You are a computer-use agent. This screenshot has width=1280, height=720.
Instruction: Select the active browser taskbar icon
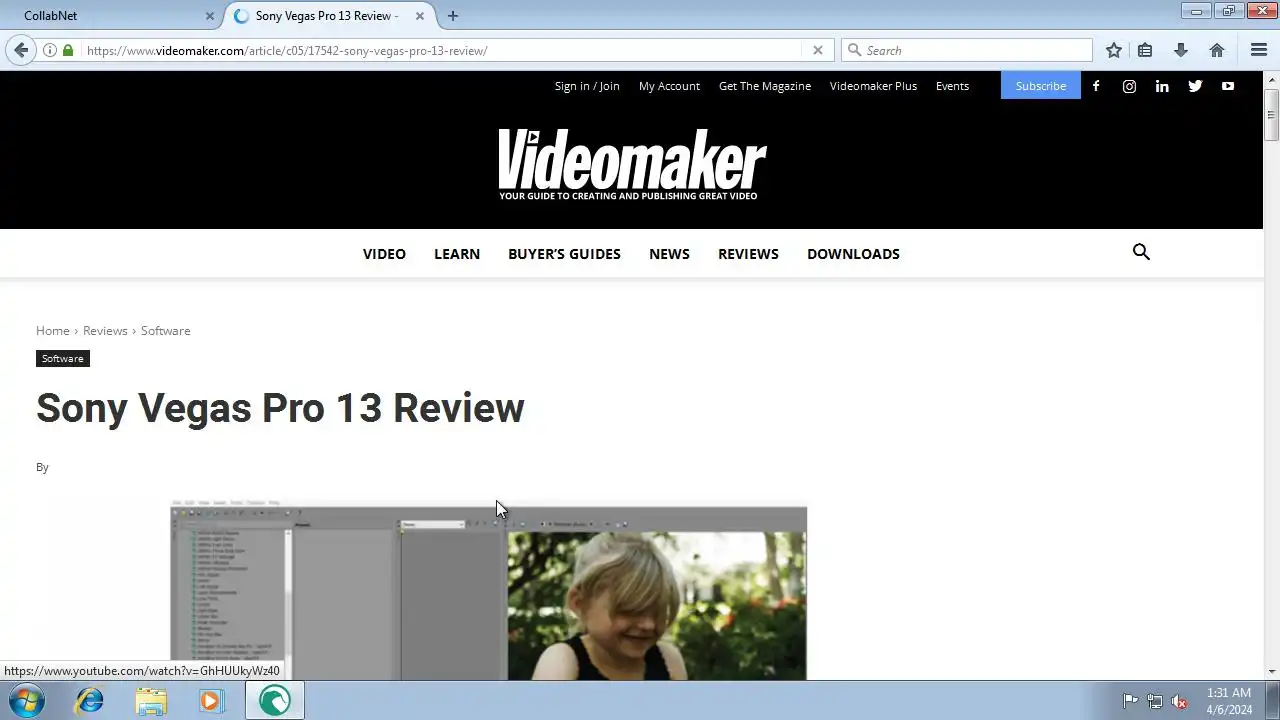pos(275,701)
